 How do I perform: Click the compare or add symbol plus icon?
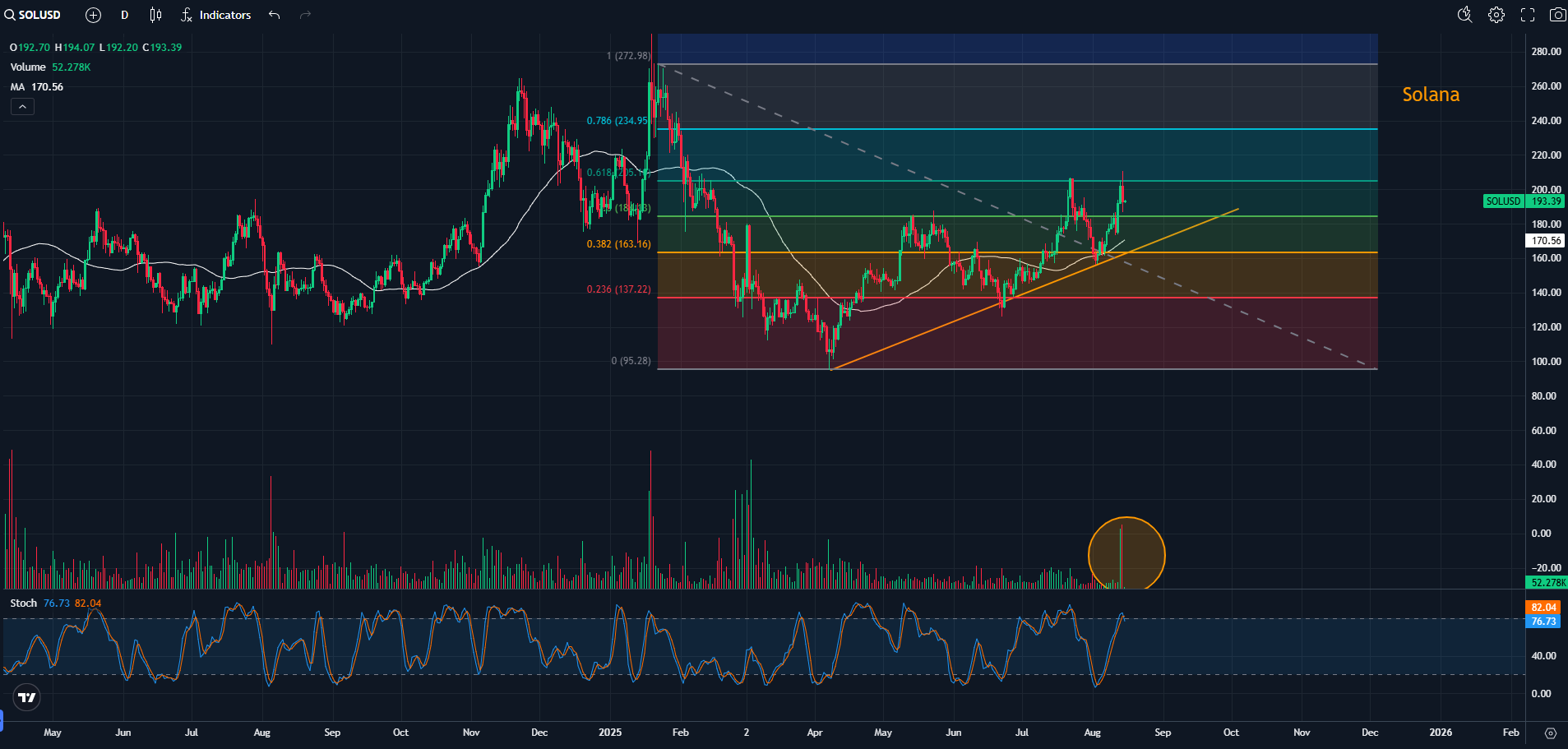pos(94,15)
